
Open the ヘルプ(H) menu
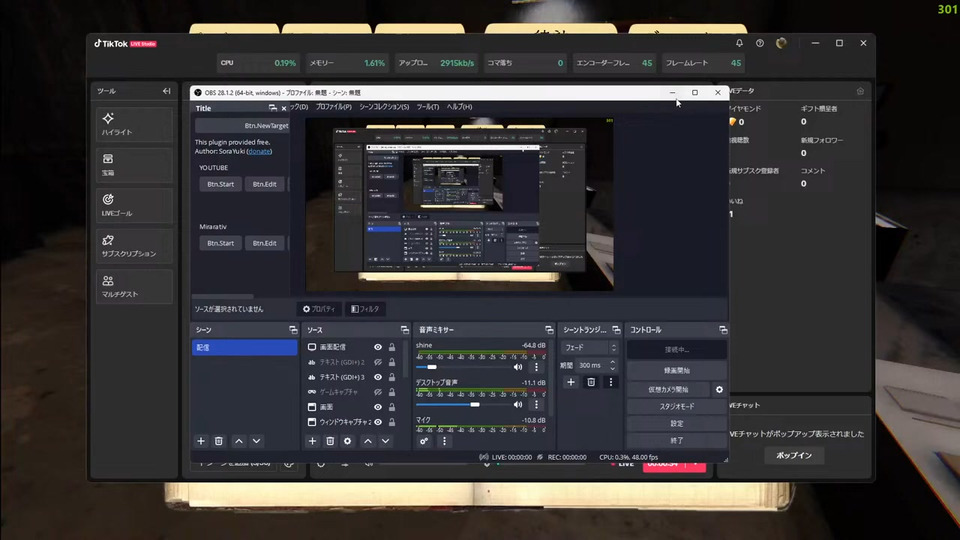point(459,107)
